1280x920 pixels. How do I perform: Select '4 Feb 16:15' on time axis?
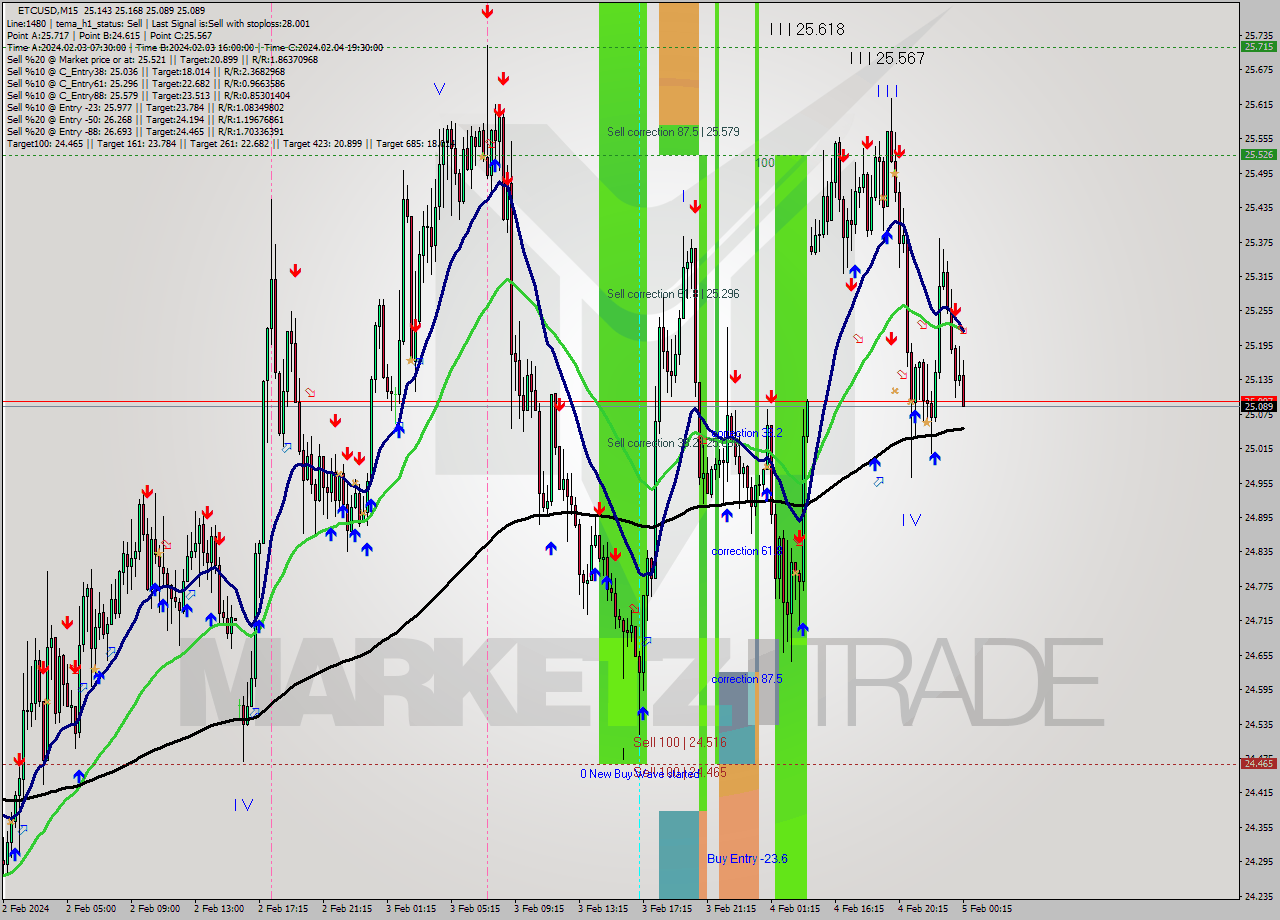(859, 909)
